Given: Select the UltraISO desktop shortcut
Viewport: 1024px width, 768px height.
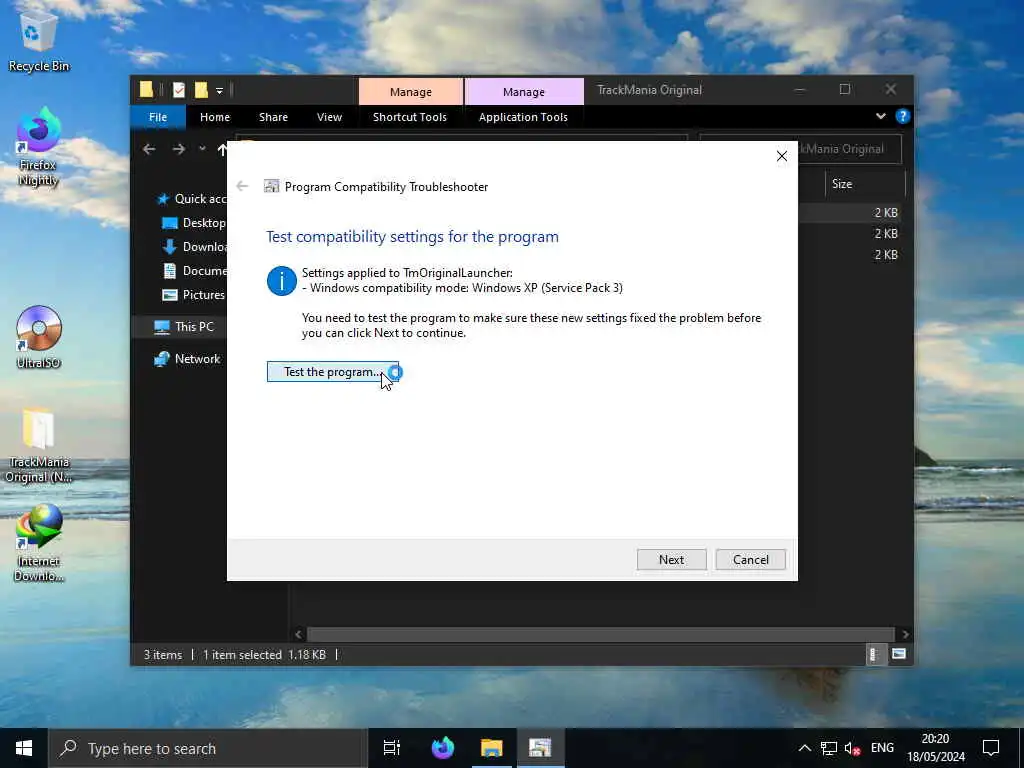Looking at the screenshot, I should tap(39, 337).
